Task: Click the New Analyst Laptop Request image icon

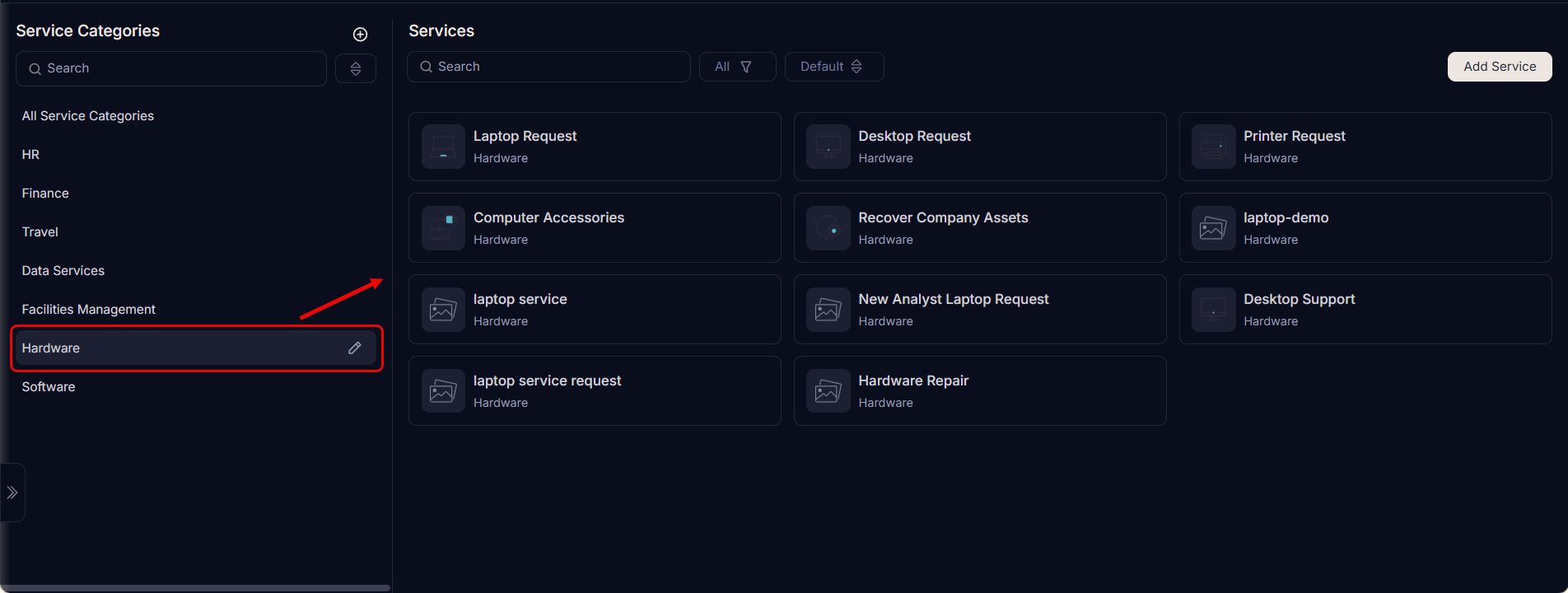Action: point(828,310)
